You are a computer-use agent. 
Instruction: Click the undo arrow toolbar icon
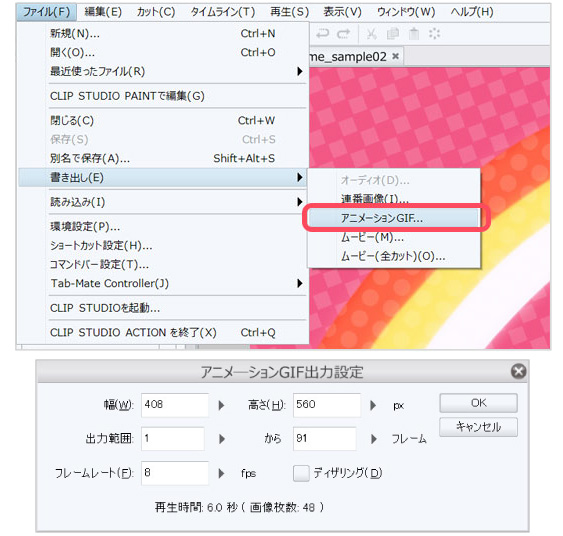point(323,34)
